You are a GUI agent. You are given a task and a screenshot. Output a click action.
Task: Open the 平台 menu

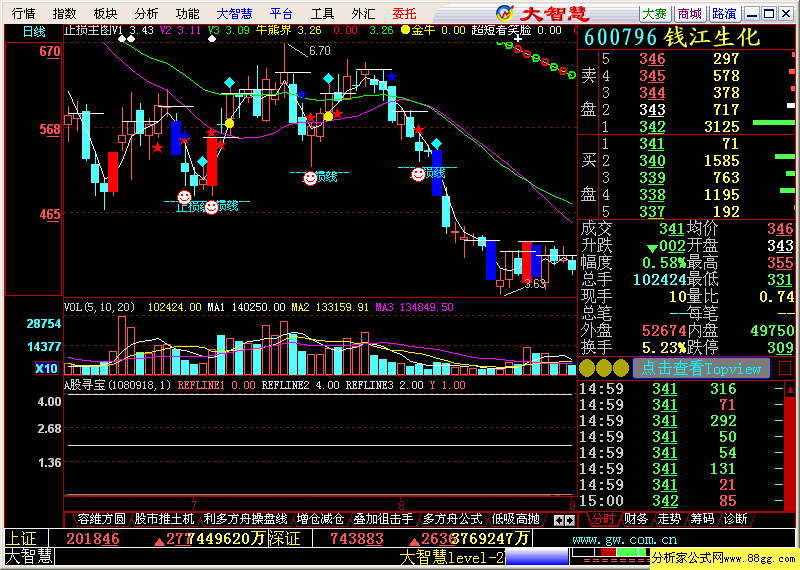[x=281, y=13]
